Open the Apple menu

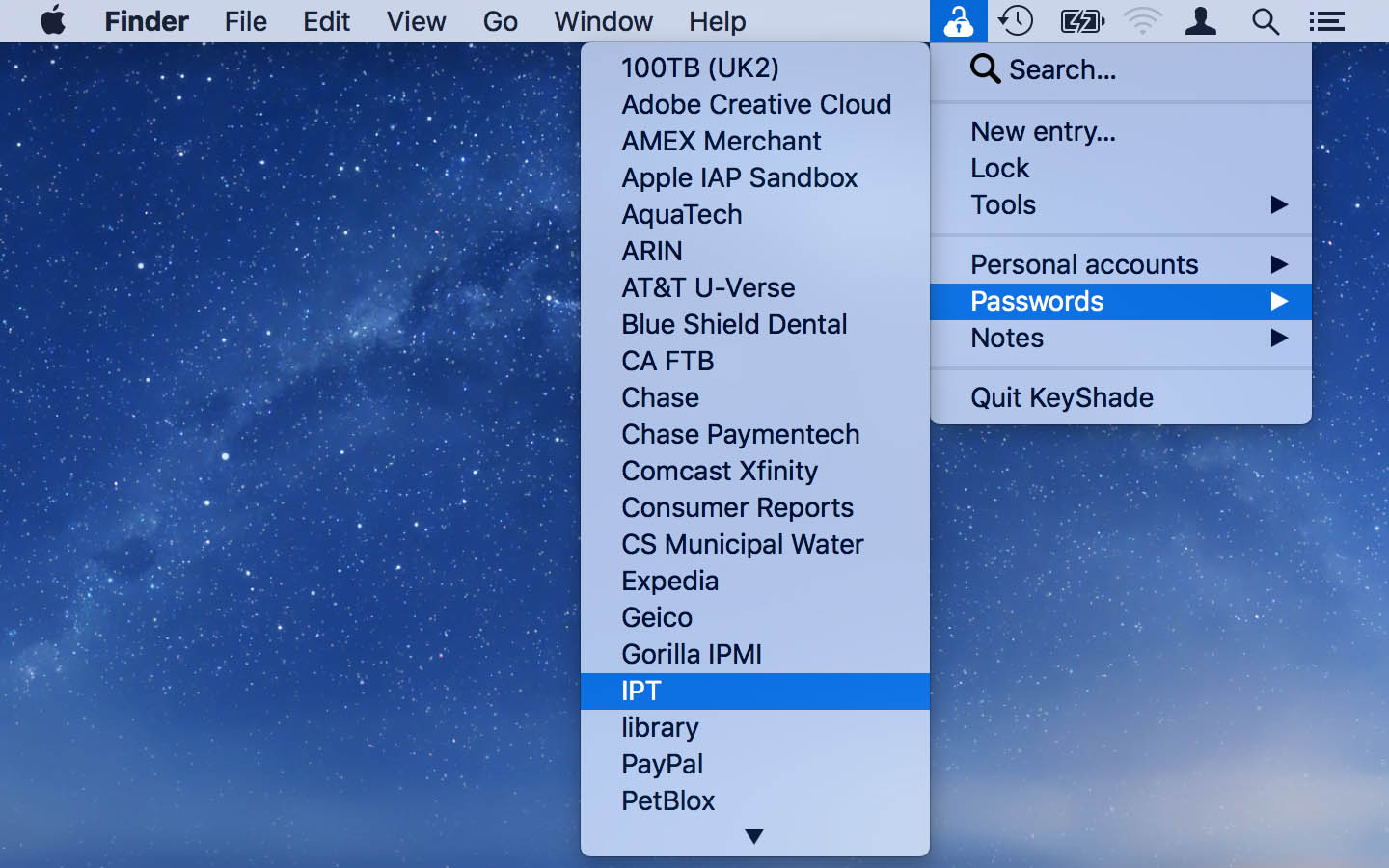53,20
